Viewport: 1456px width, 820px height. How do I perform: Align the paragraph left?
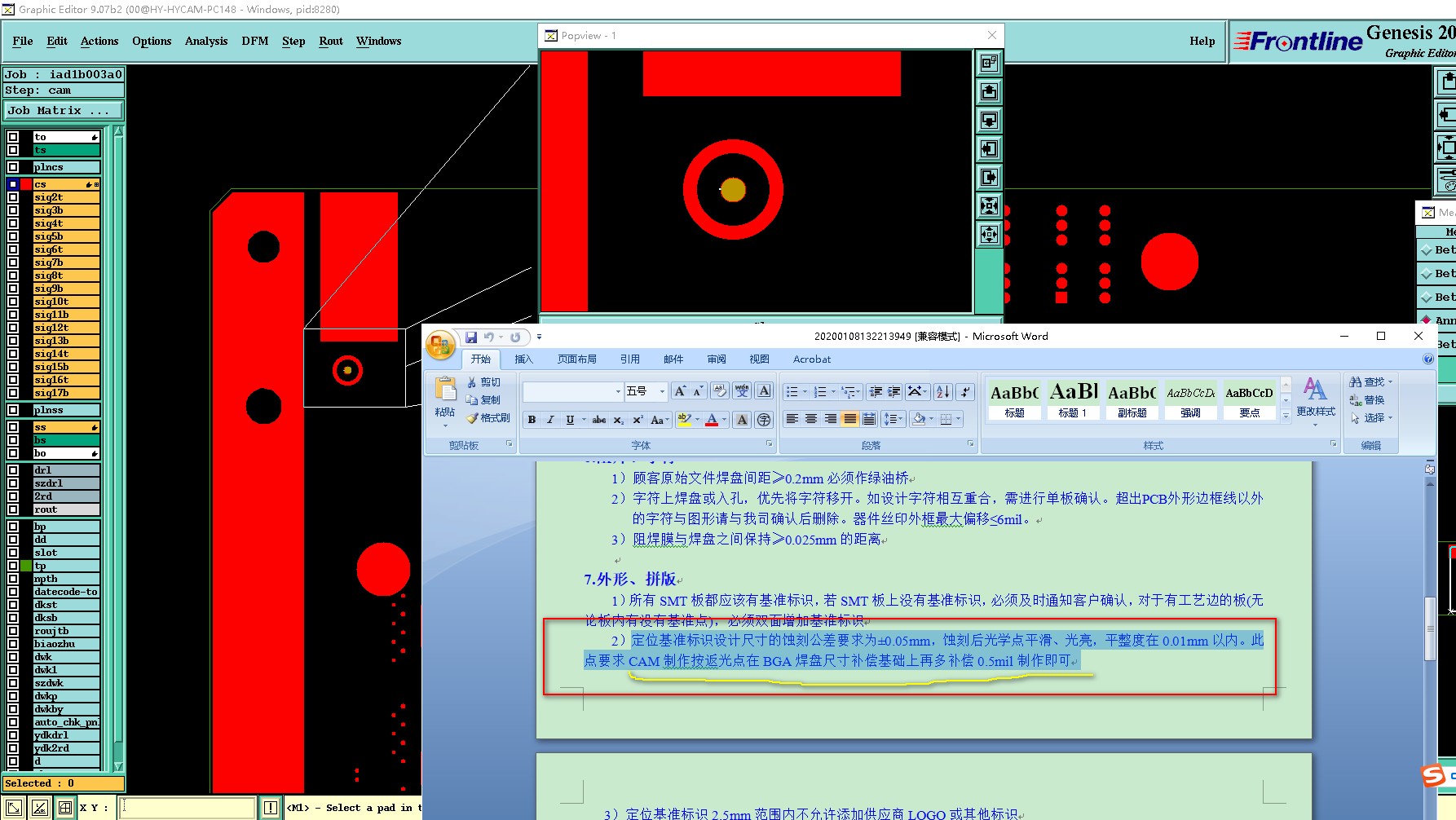click(x=792, y=419)
